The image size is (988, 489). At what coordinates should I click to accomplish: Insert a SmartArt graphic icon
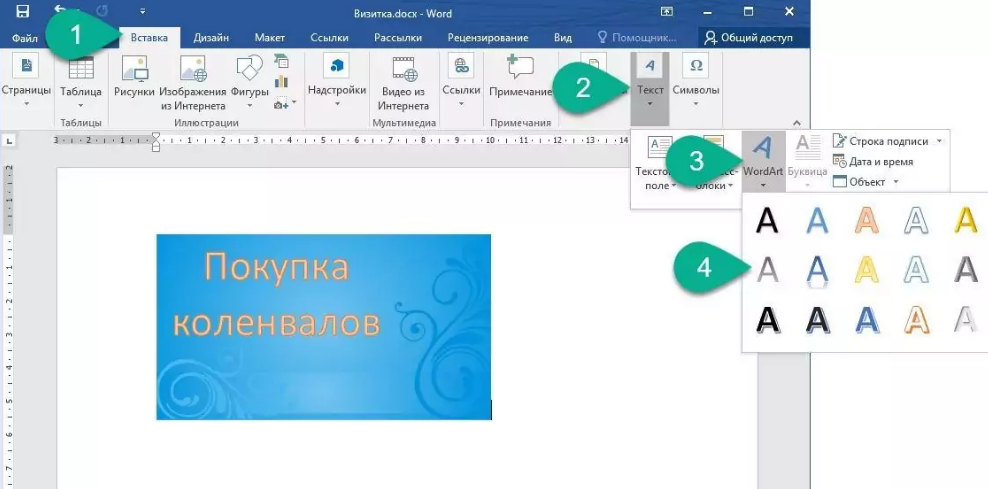click(x=281, y=61)
